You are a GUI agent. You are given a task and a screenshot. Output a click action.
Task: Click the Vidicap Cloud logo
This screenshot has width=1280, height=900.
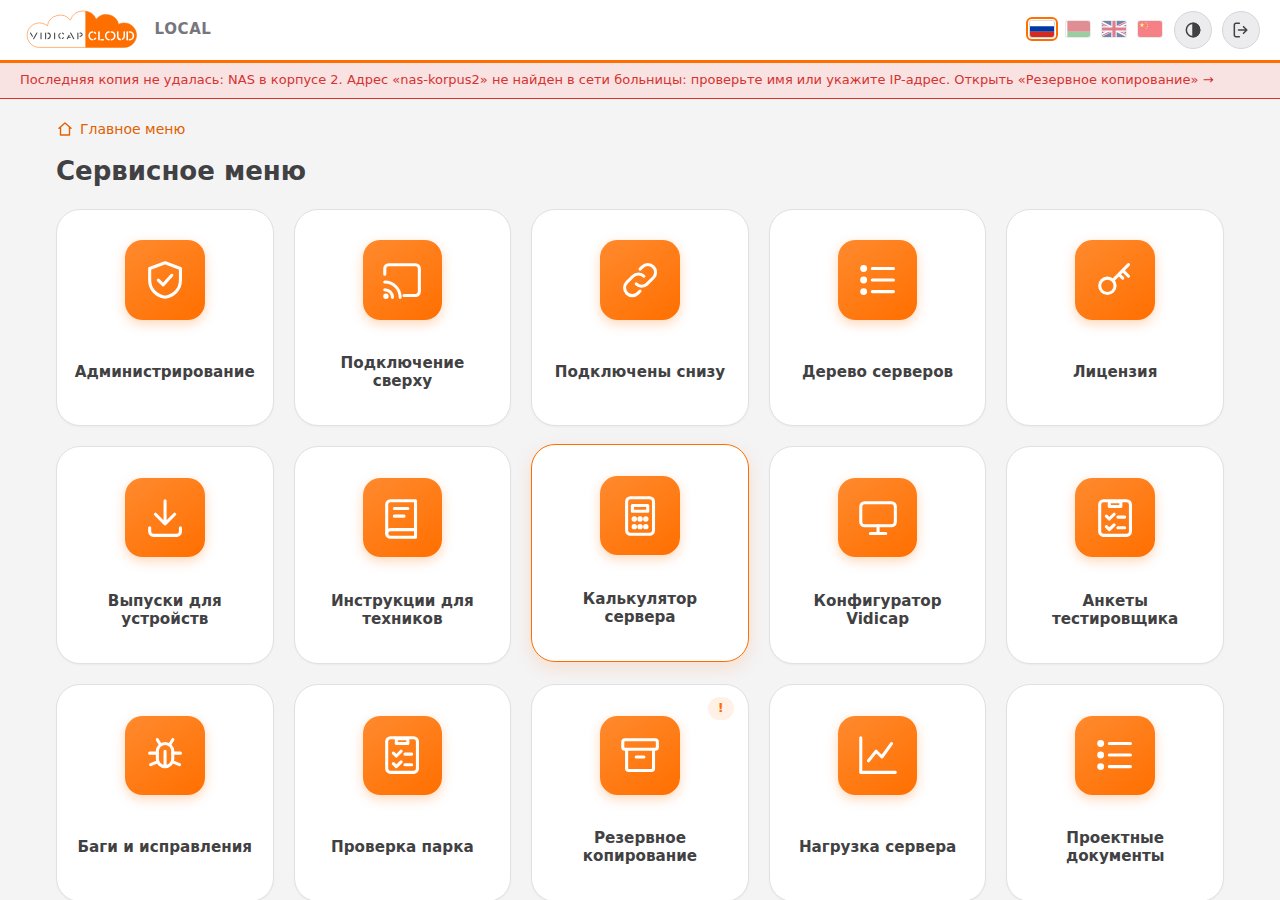point(82,30)
